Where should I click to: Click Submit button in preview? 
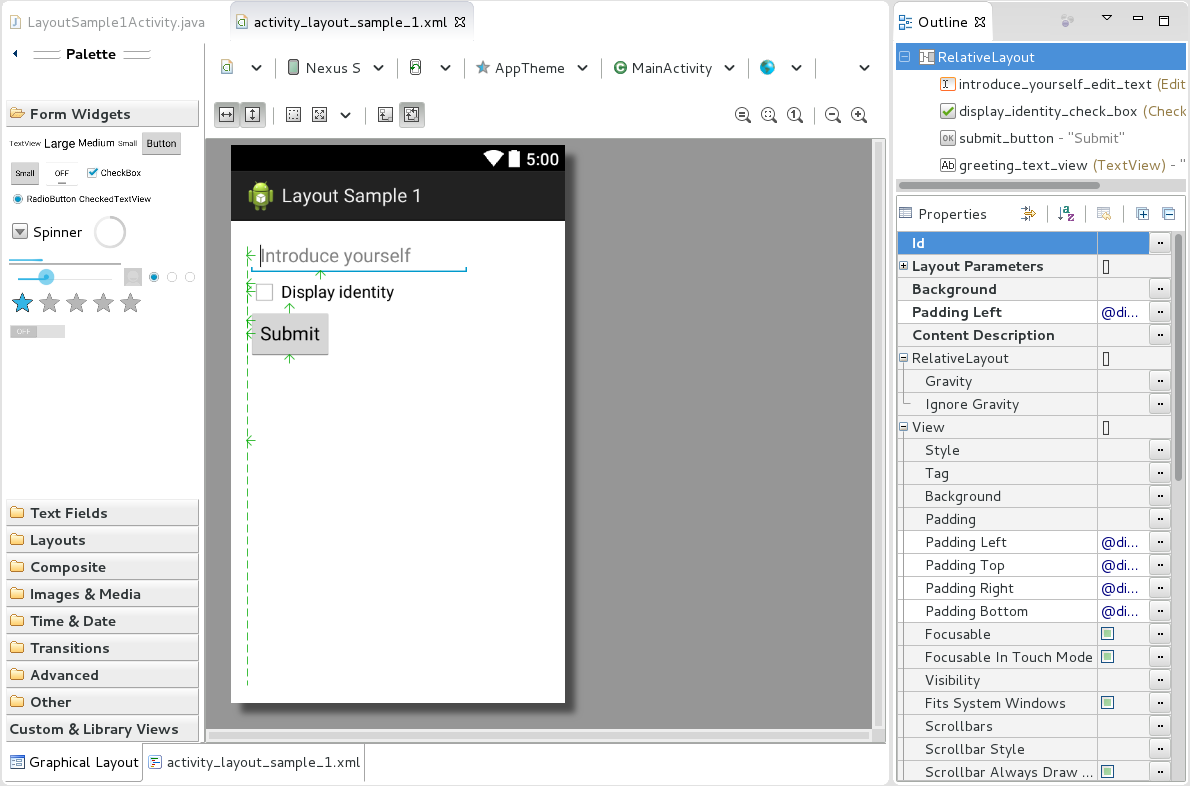pos(290,334)
